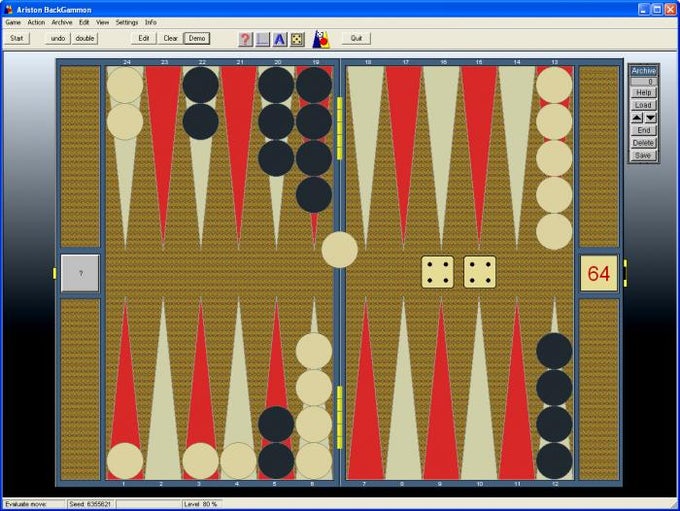The width and height of the screenshot is (680, 511).
Task: Select the bottom black checker on point 20
Action: 276,158
